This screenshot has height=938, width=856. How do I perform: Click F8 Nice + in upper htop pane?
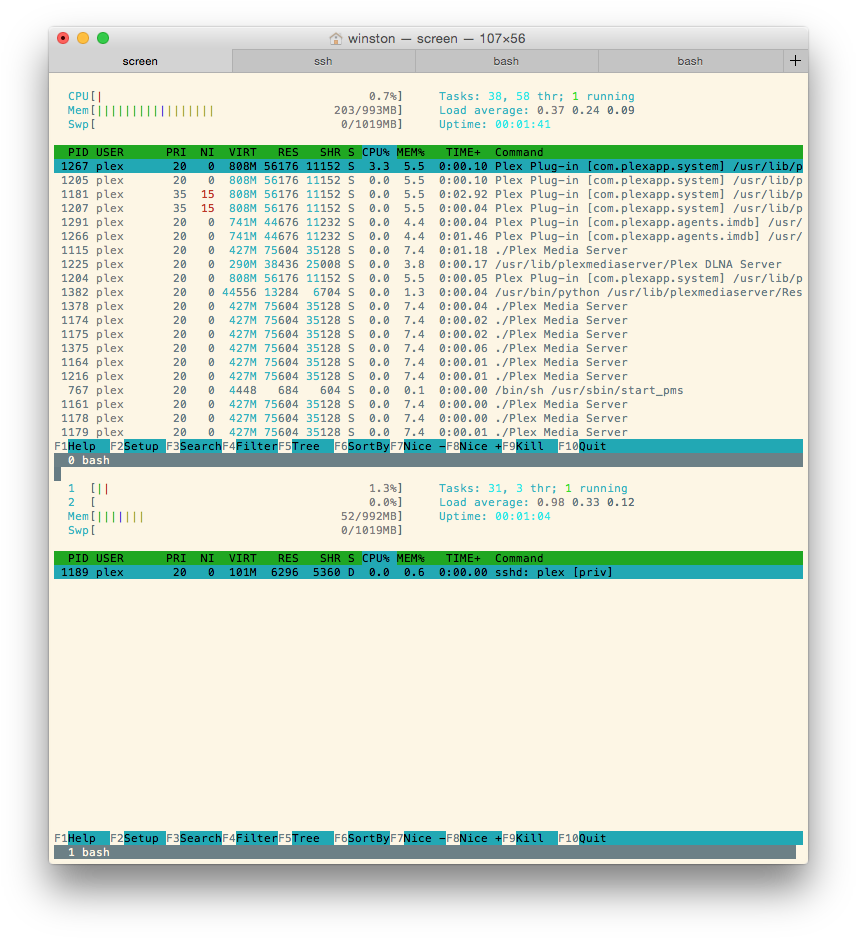(474, 446)
